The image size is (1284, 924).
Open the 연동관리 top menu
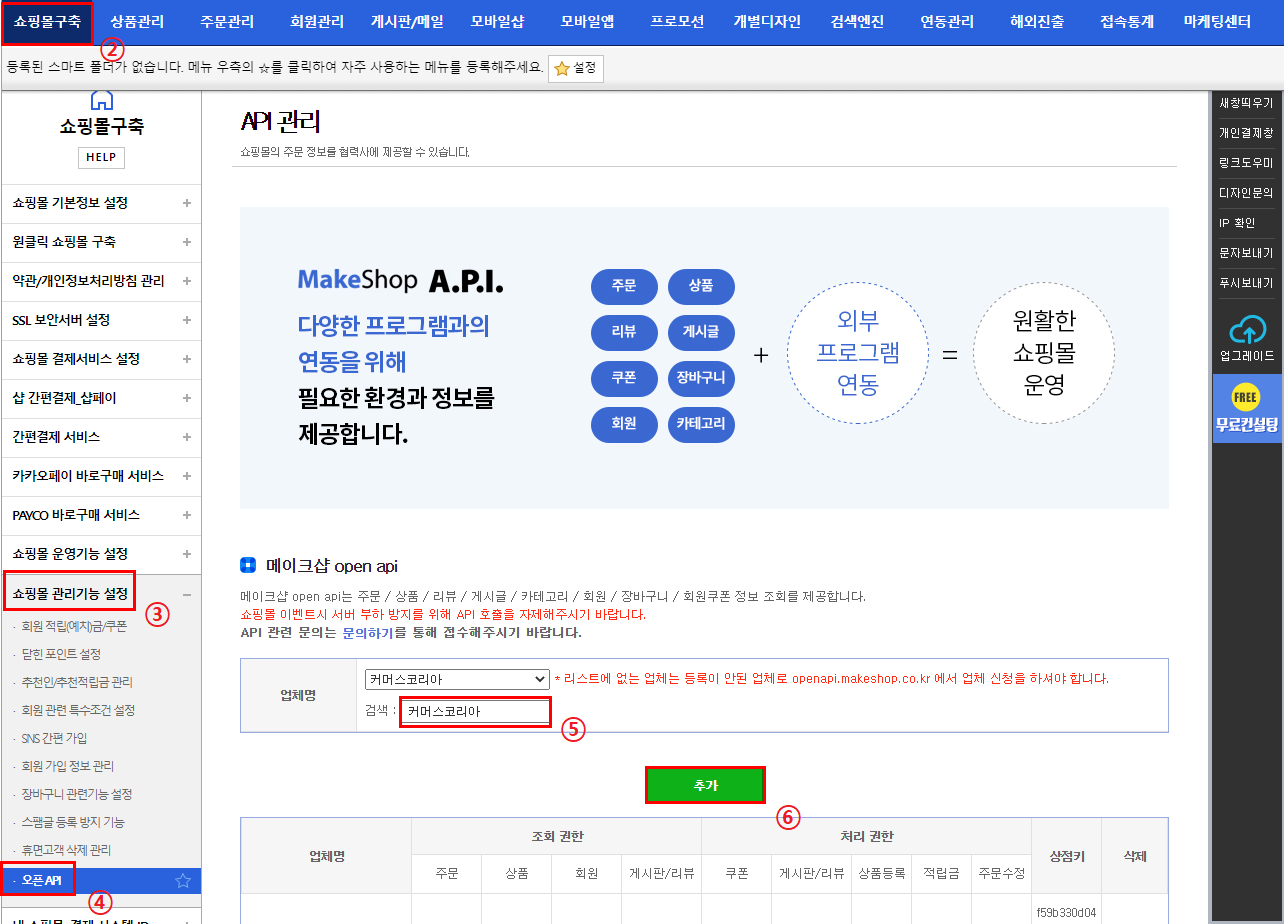tap(947, 22)
